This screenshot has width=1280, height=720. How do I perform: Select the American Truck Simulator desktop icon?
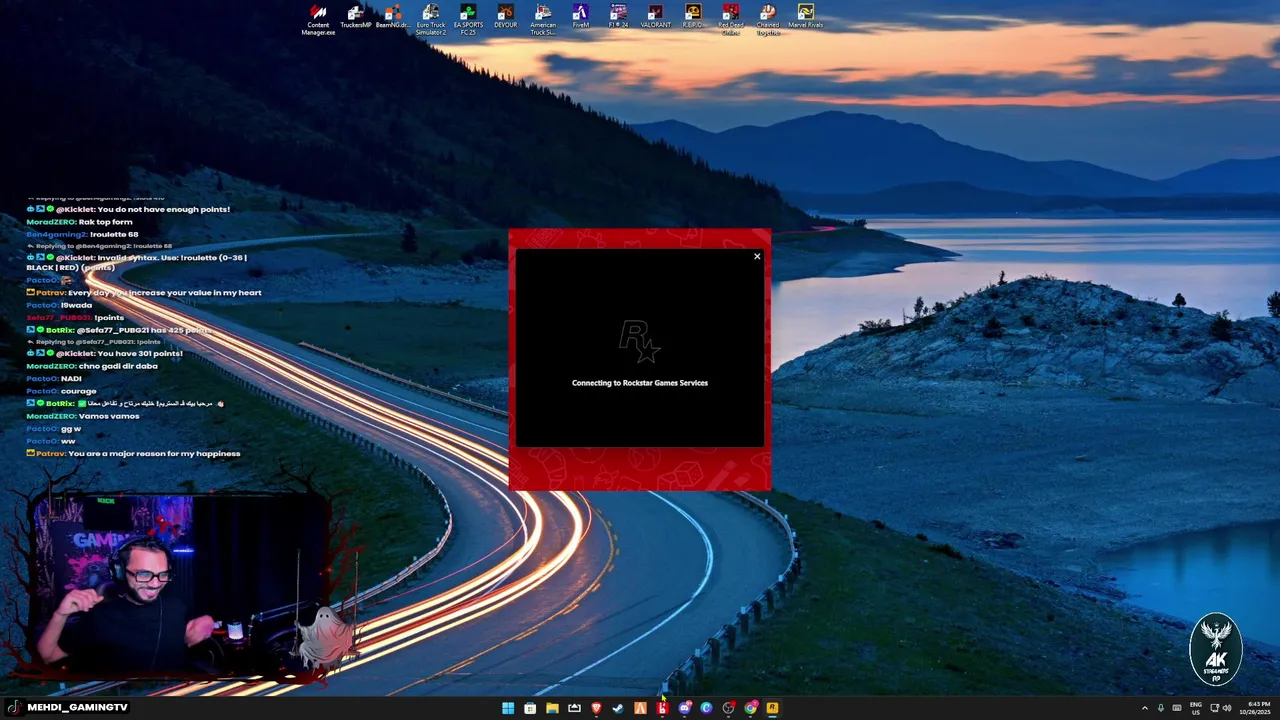[543, 19]
